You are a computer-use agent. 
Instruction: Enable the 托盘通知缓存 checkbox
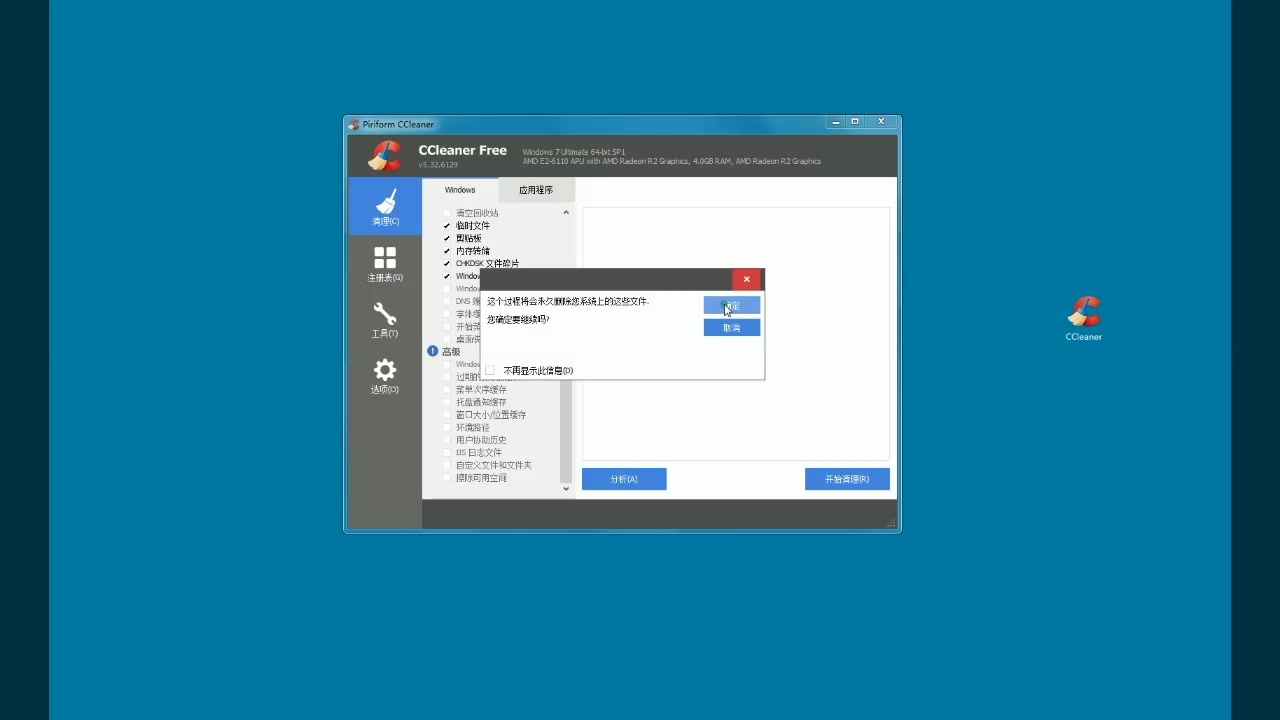click(447, 402)
